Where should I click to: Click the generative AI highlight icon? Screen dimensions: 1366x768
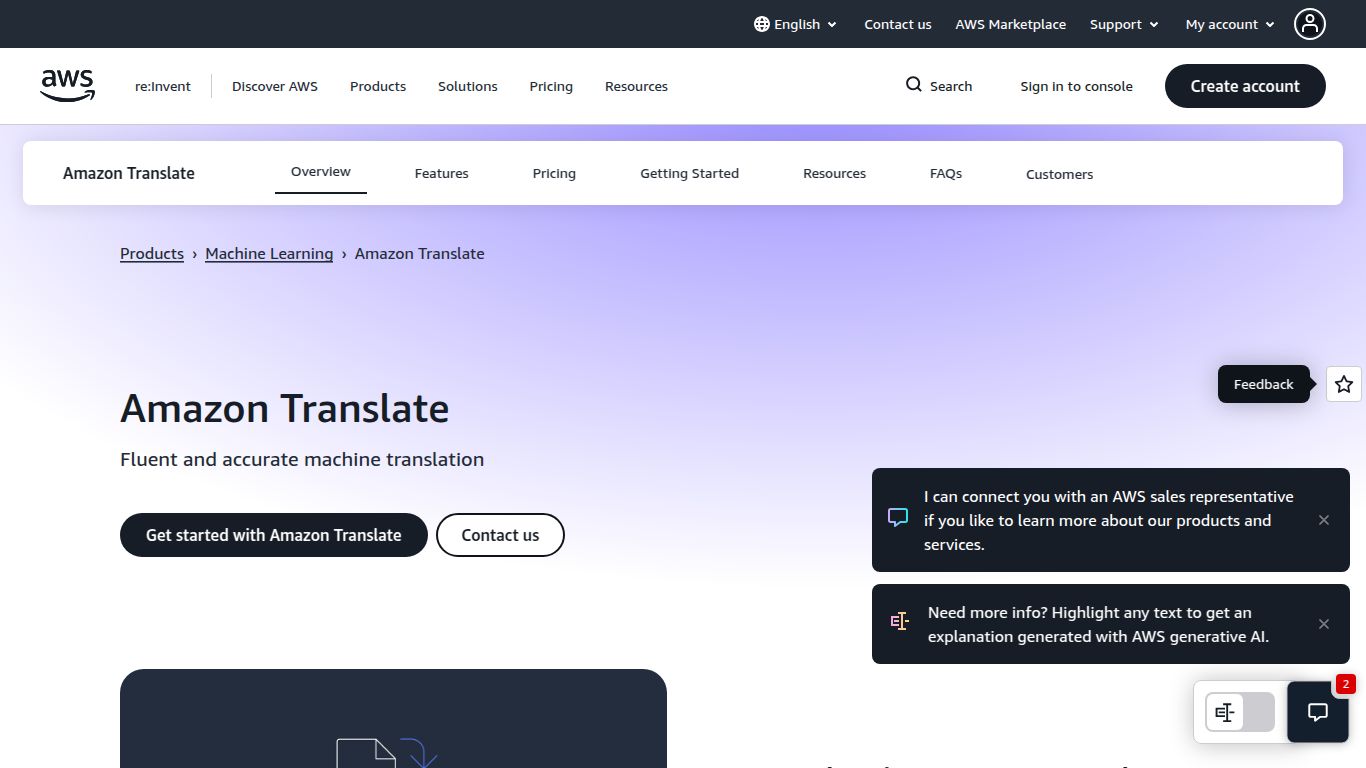[900, 621]
